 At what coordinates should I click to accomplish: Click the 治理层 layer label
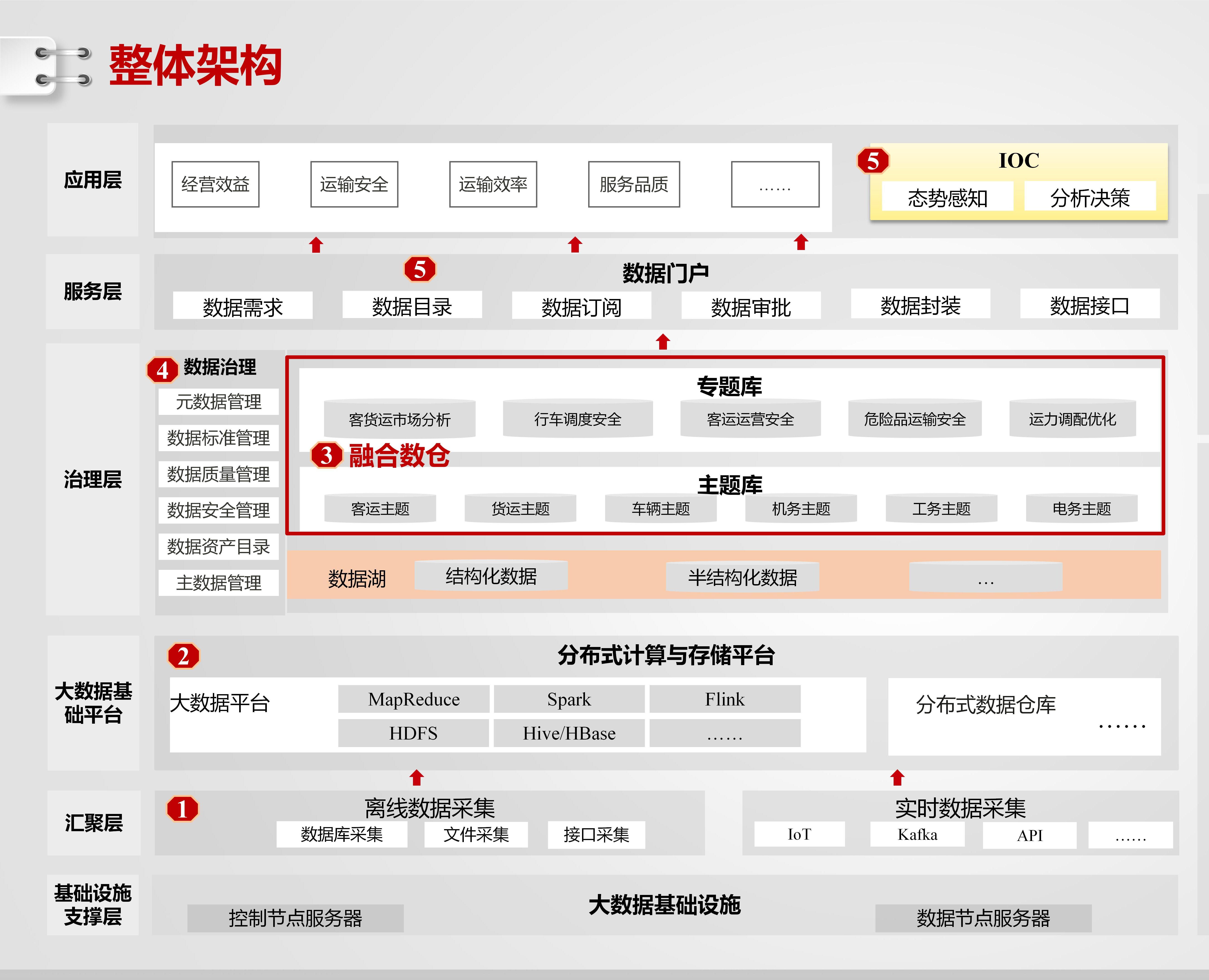pos(93,479)
